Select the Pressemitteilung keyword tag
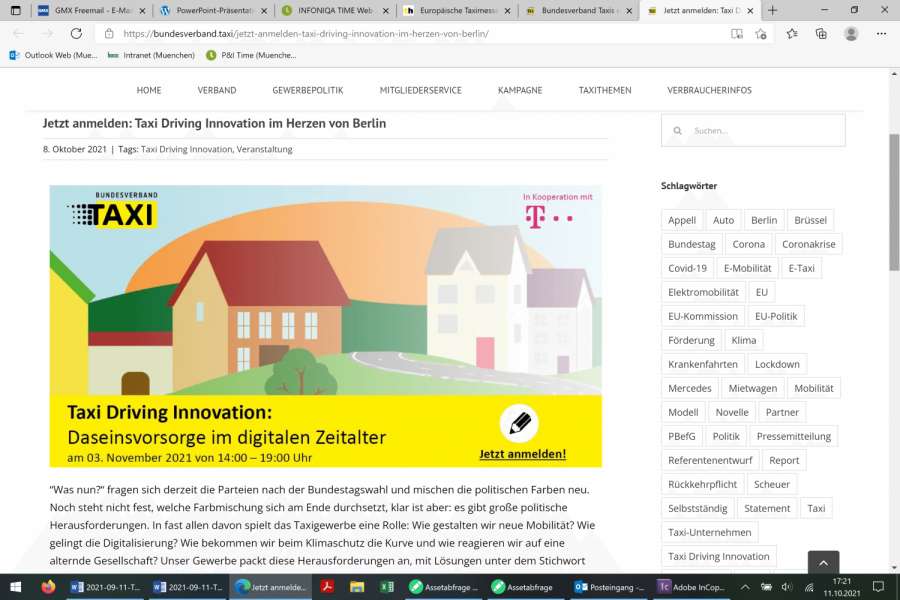900x600 pixels. tap(794, 436)
